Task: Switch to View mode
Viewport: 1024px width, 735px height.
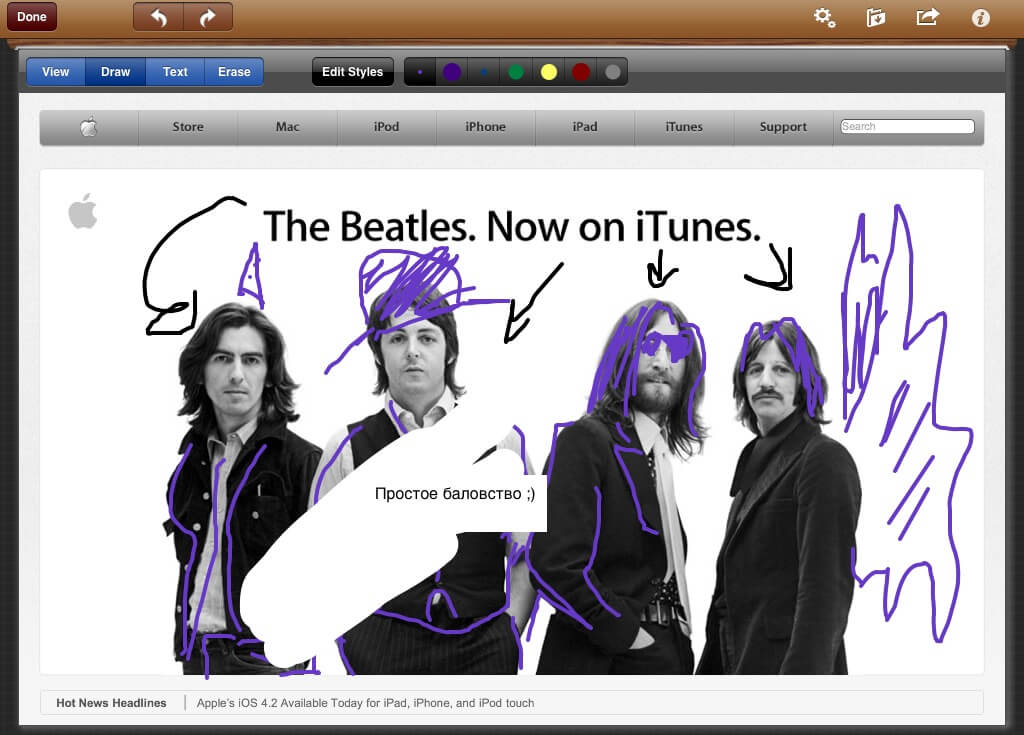Action: (x=56, y=72)
